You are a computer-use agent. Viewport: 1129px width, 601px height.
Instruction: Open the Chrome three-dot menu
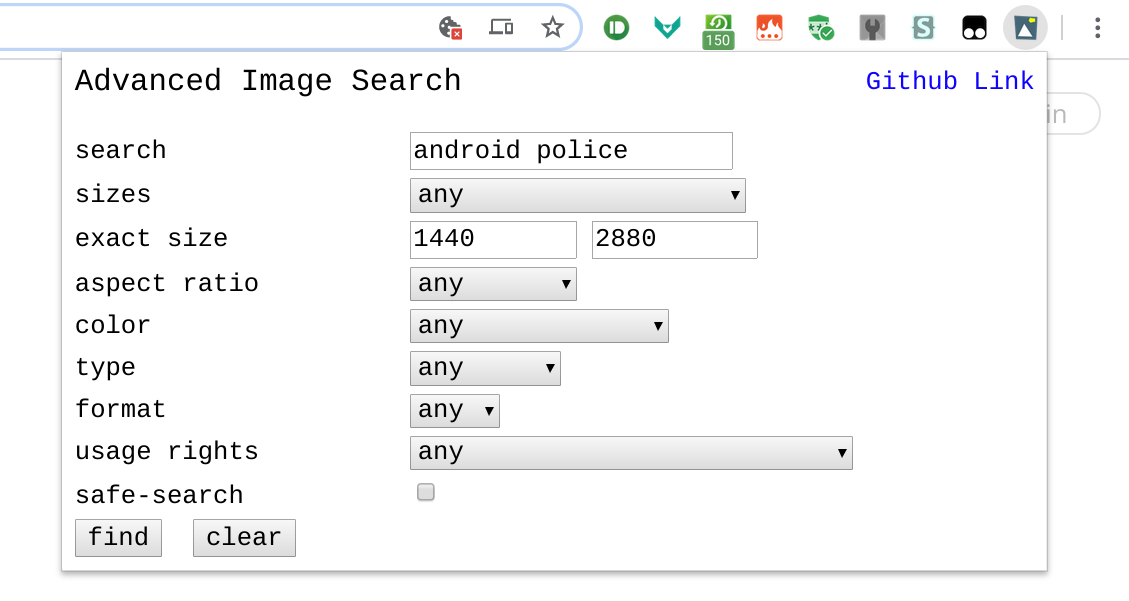1097,28
